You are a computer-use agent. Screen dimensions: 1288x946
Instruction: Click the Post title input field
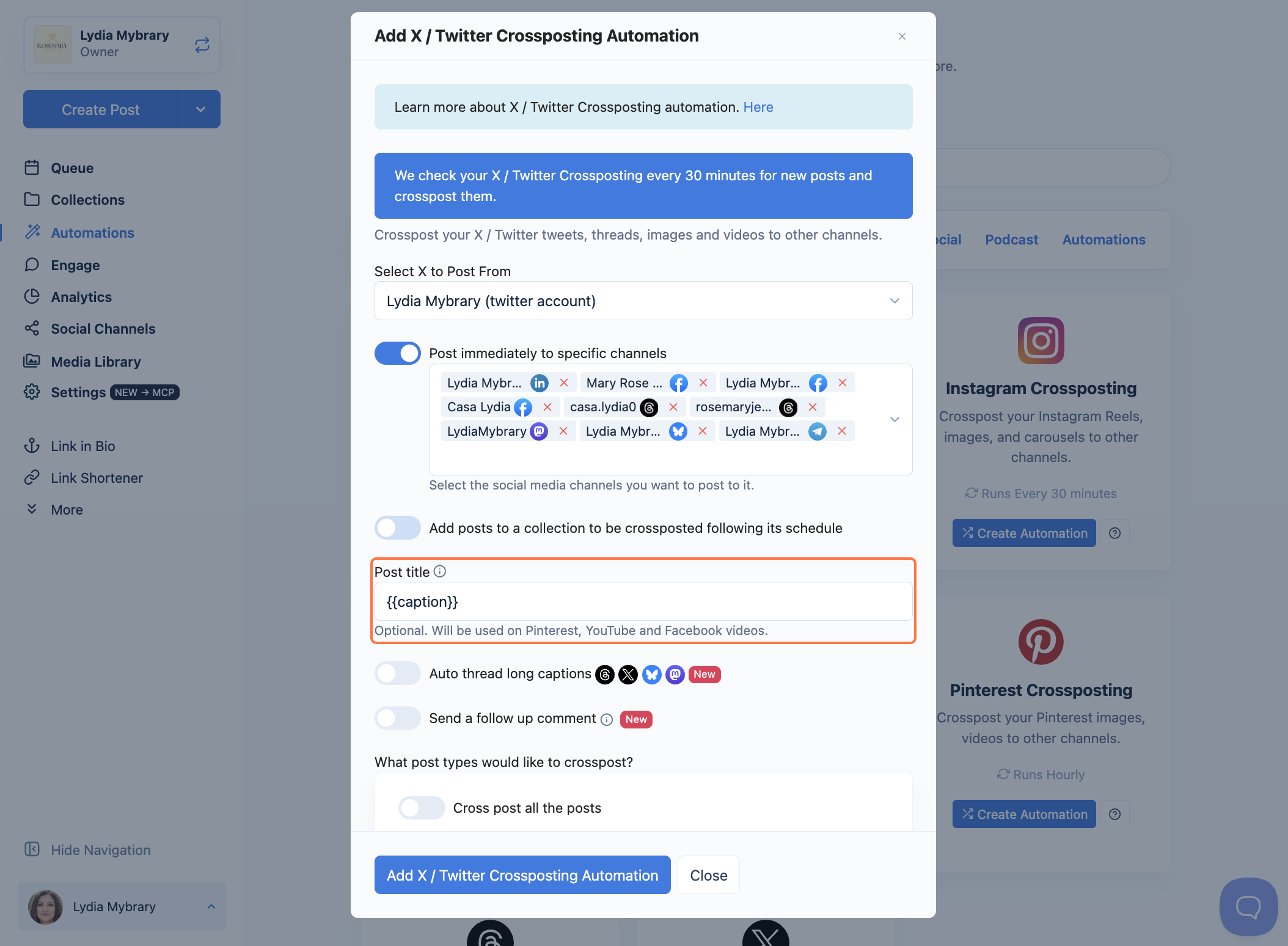tap(643, 601)
